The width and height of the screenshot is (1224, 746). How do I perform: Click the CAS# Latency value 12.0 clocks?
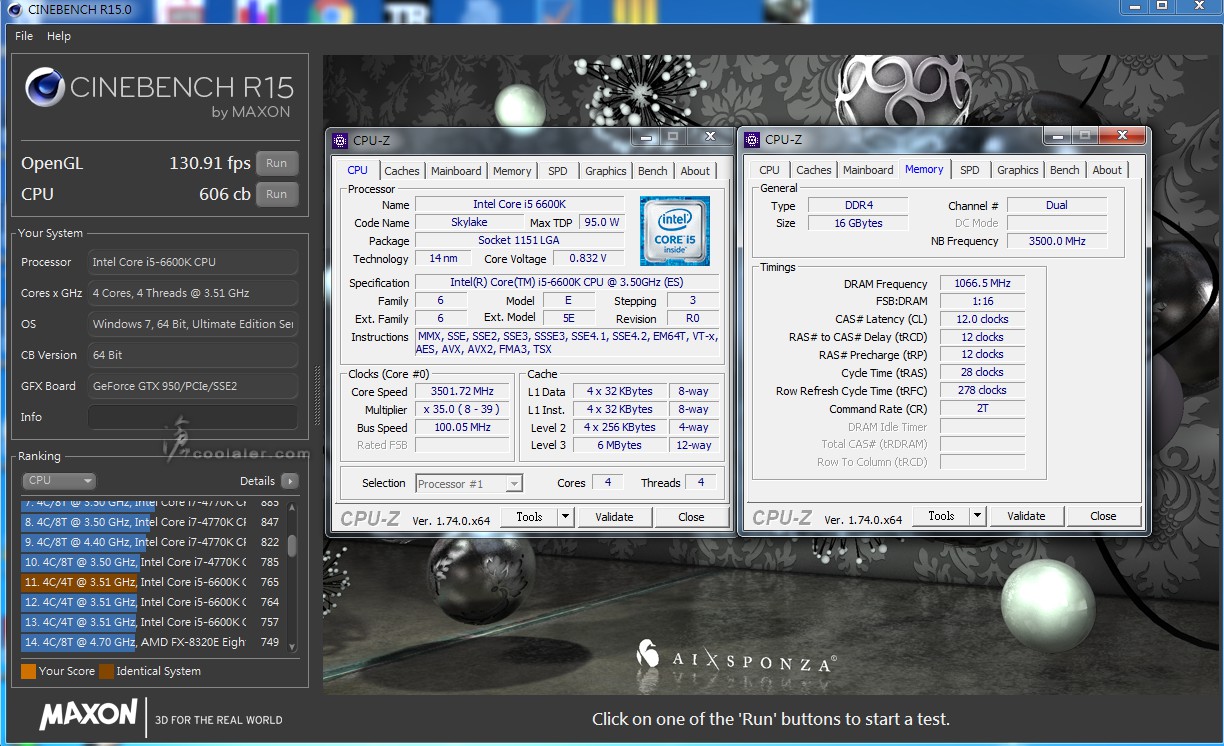pyautogui.click(x=982, y=320)
